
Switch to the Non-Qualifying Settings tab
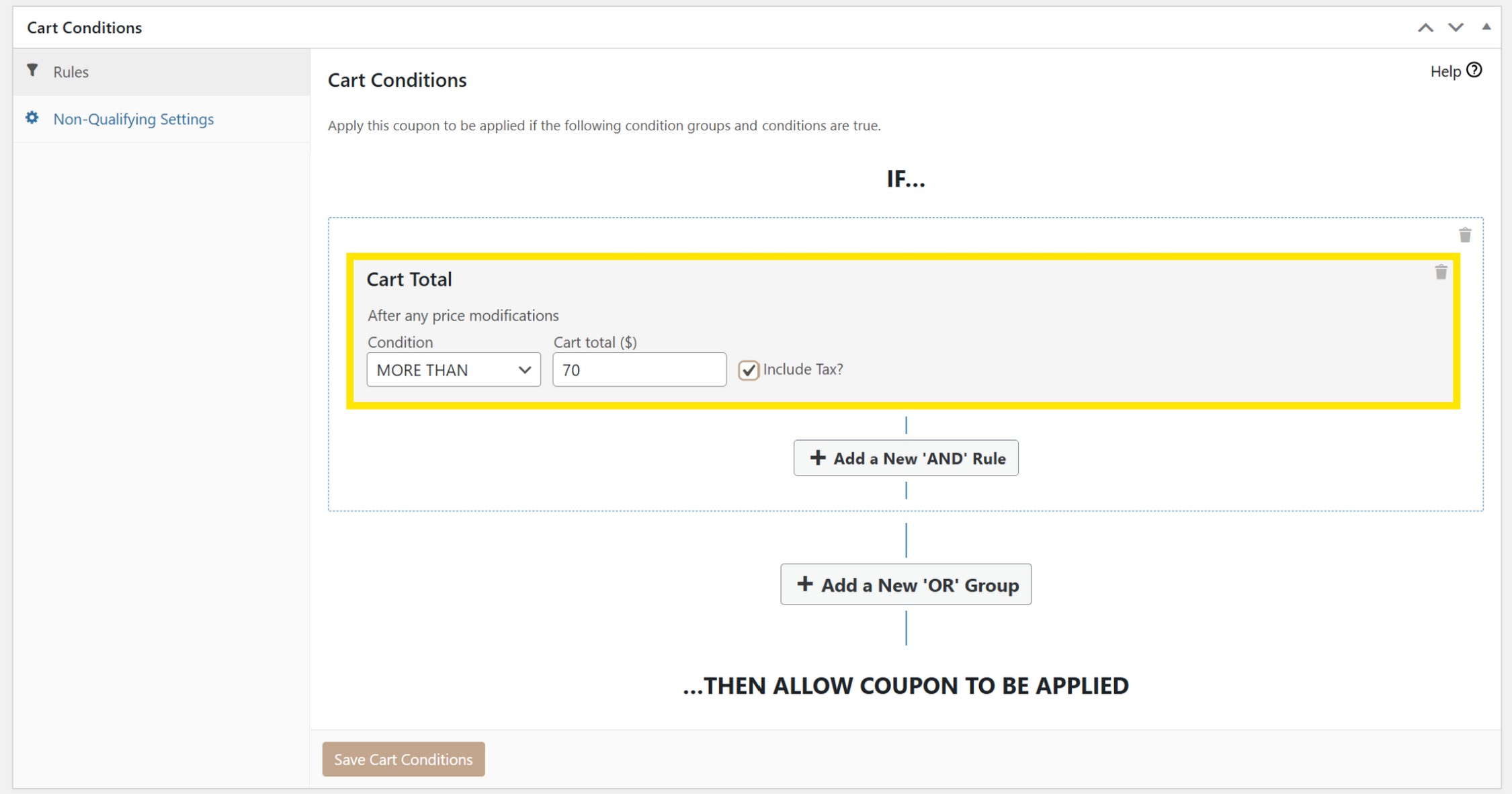tap(161, 119)
